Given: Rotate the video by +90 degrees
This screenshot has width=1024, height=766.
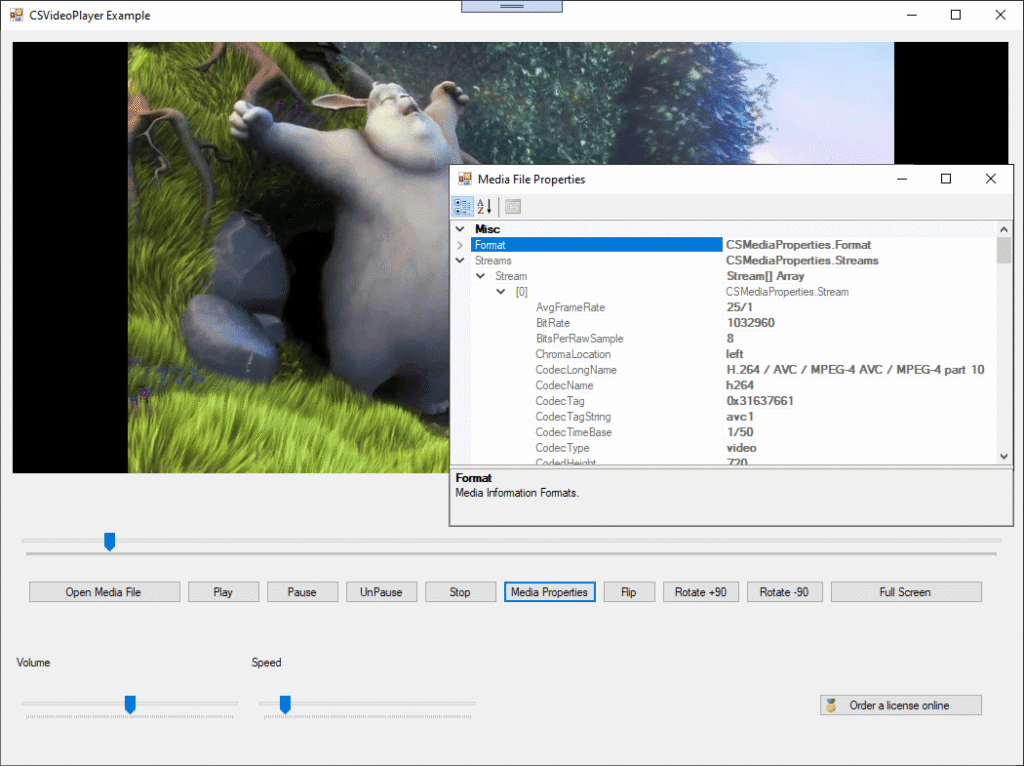Looking at the screenshot, I should pyautogui.click(x=700, y=591).
